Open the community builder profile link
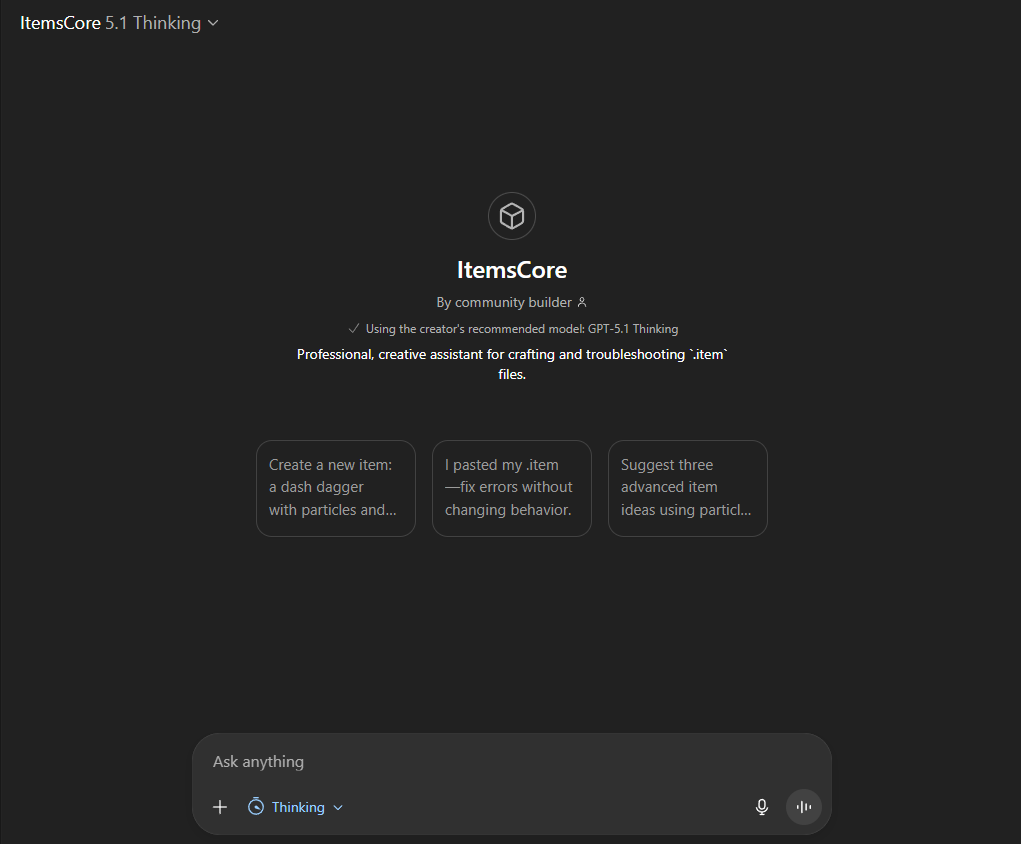This screenshot has width=1021, height=844. pos(503,302)
